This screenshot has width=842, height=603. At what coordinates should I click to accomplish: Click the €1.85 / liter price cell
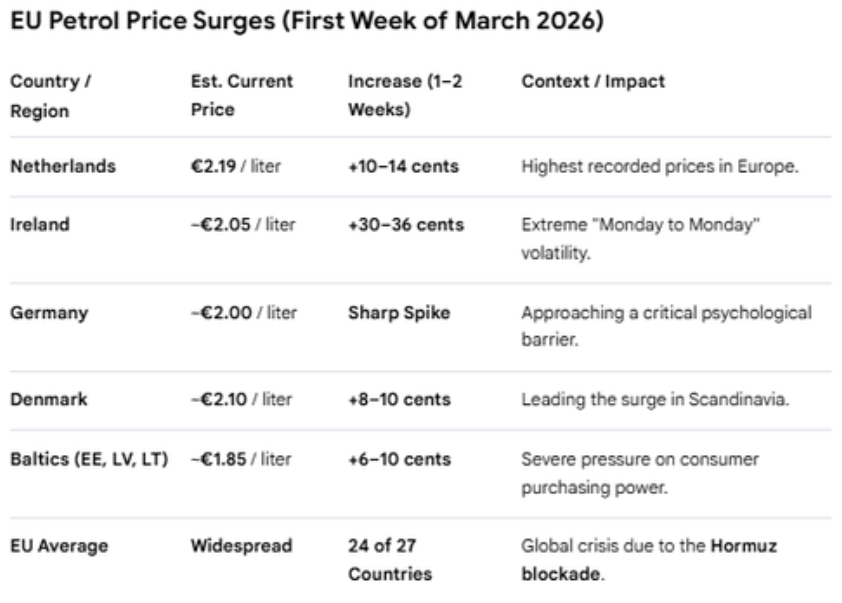241,459
